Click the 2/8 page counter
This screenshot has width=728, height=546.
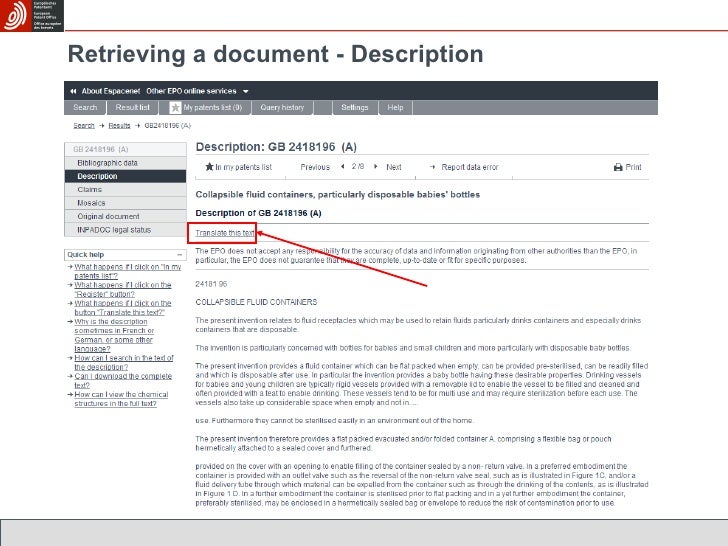point(358,167)
